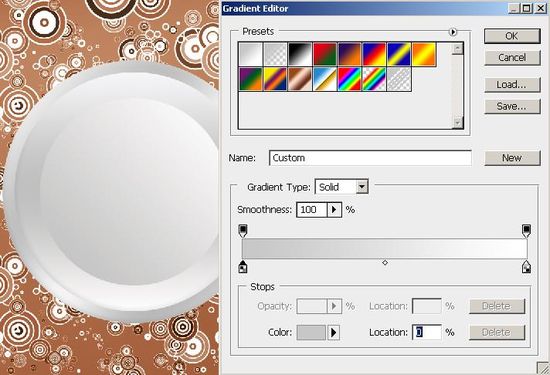The height and width of the screenshot is (375, 550).
Task: Confirm the gradient with OK
Action: (512, 36)
